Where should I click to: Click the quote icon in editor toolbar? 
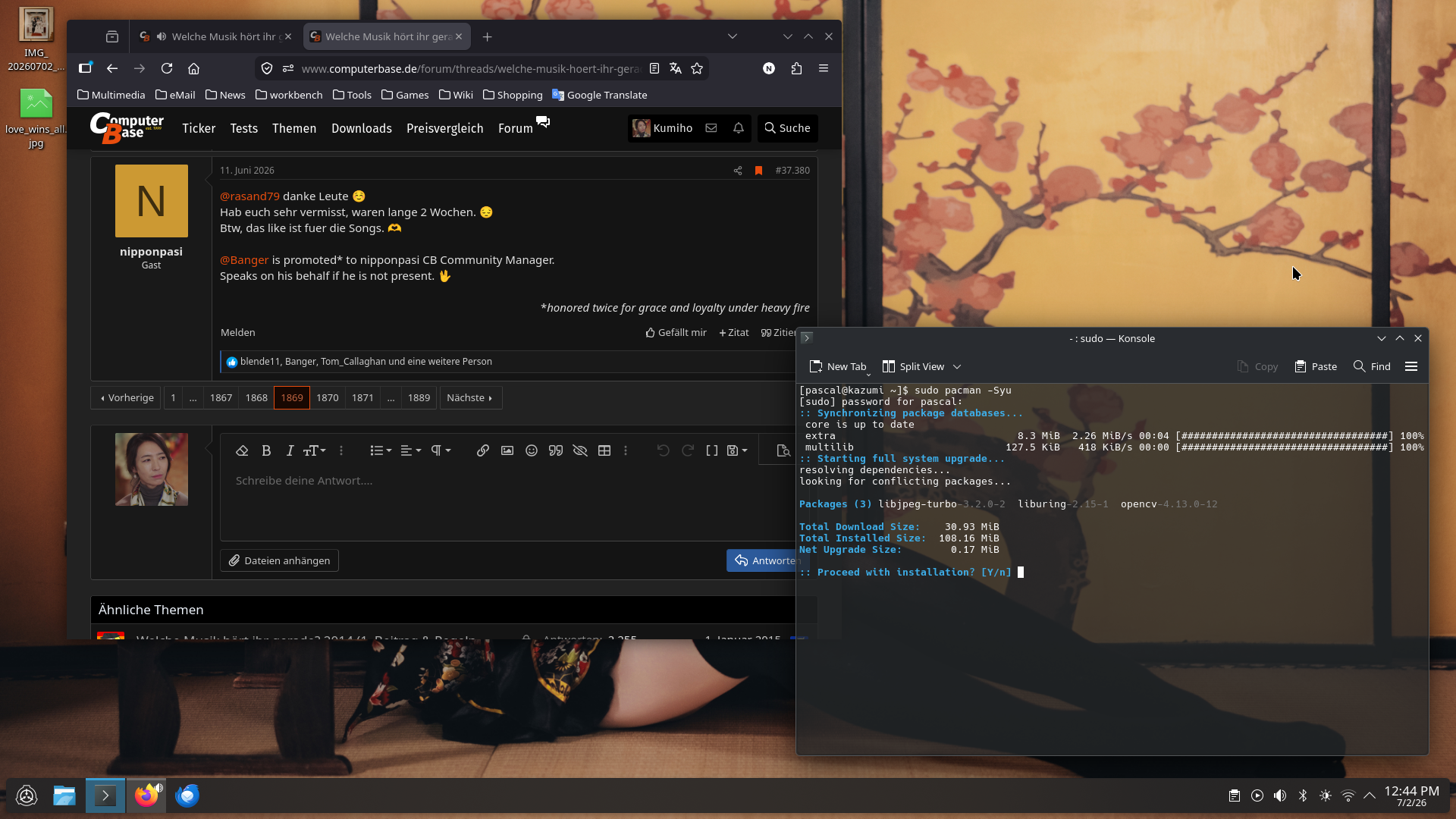[556, 450]
